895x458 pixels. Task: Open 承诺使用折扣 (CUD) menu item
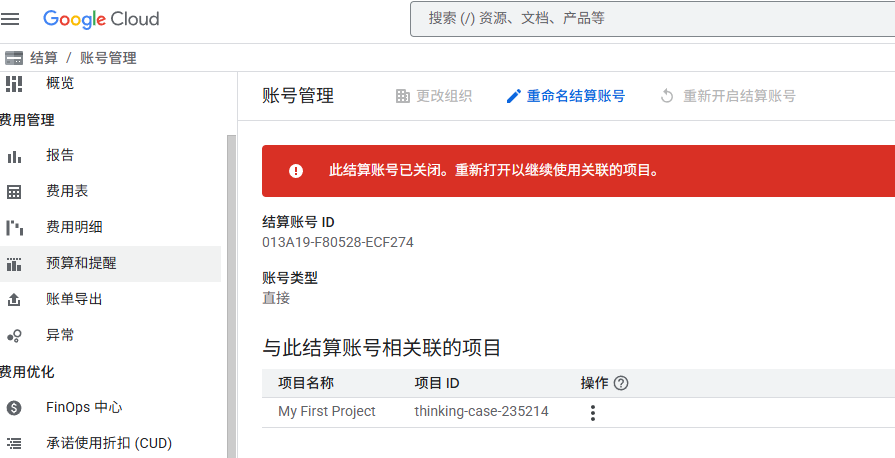[110, 443]
